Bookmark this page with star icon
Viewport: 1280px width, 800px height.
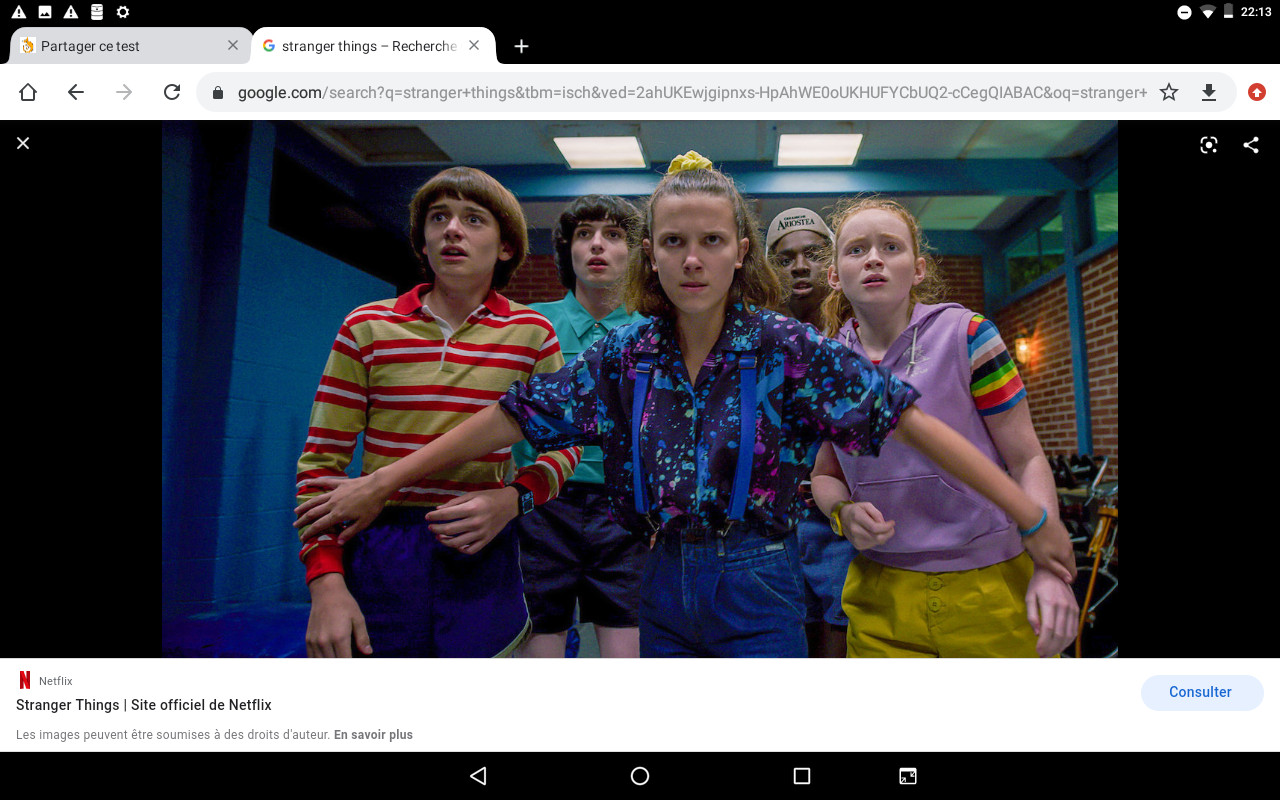tap(1169, 92)
